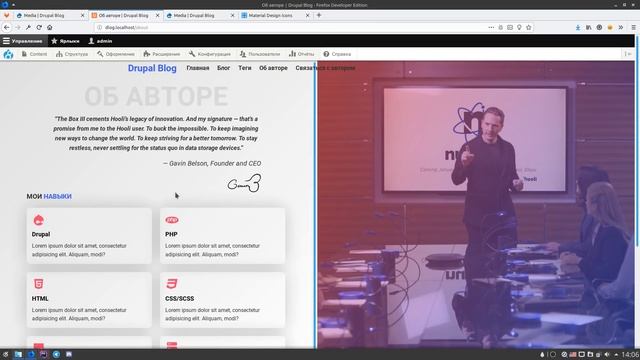
Task: Click the Drupal Blog site title
Action: pos(152,68)
